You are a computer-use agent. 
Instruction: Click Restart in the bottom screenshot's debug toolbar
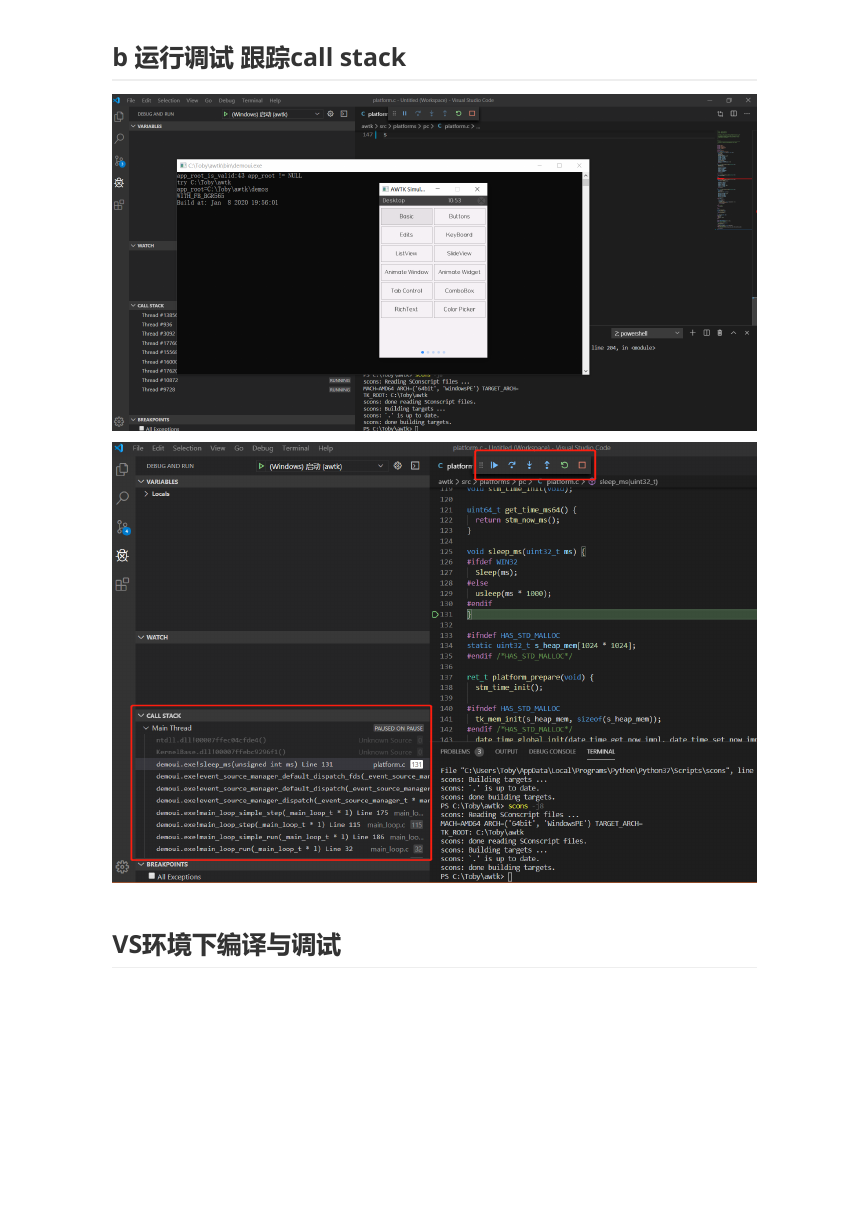[x=564, y=465]
